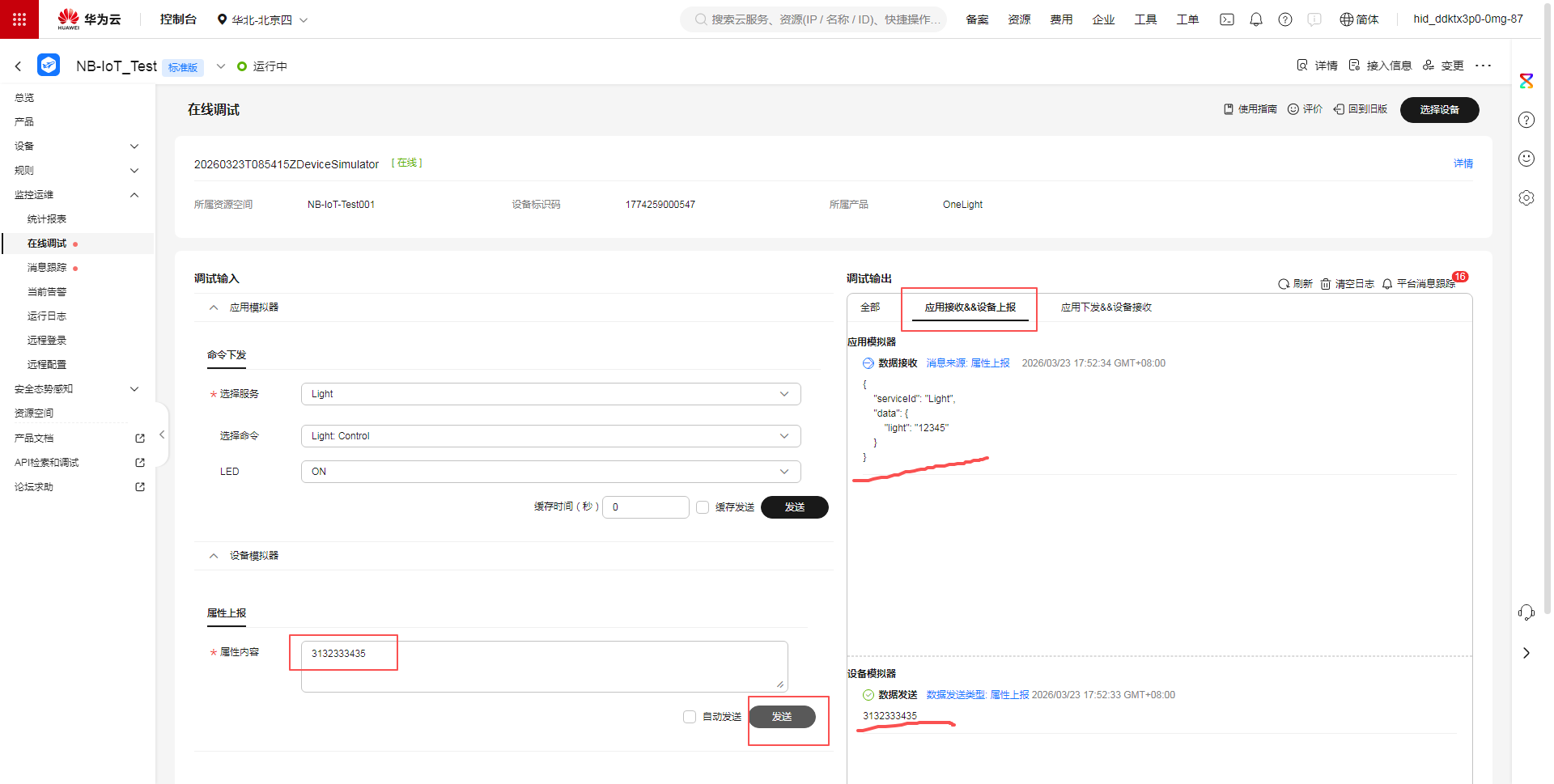Open 总览 in the sidebar
The height and width of the screenshot is (784, 1554).
pyautogui.click(x=24, y=98)
